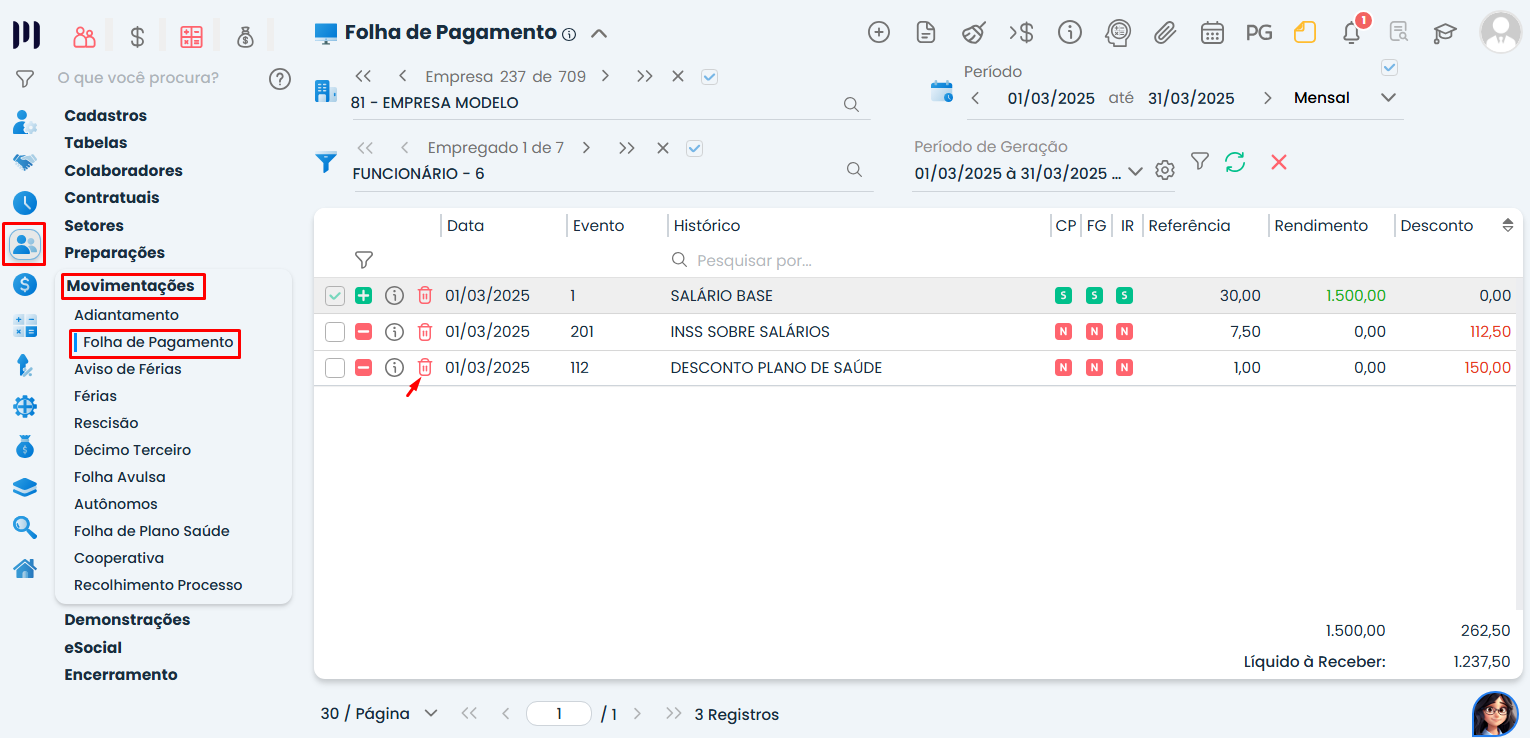Screen dimensions: 1530x738
Task: Open the attachments paperclip icon
Action: tap(1164, 33)
